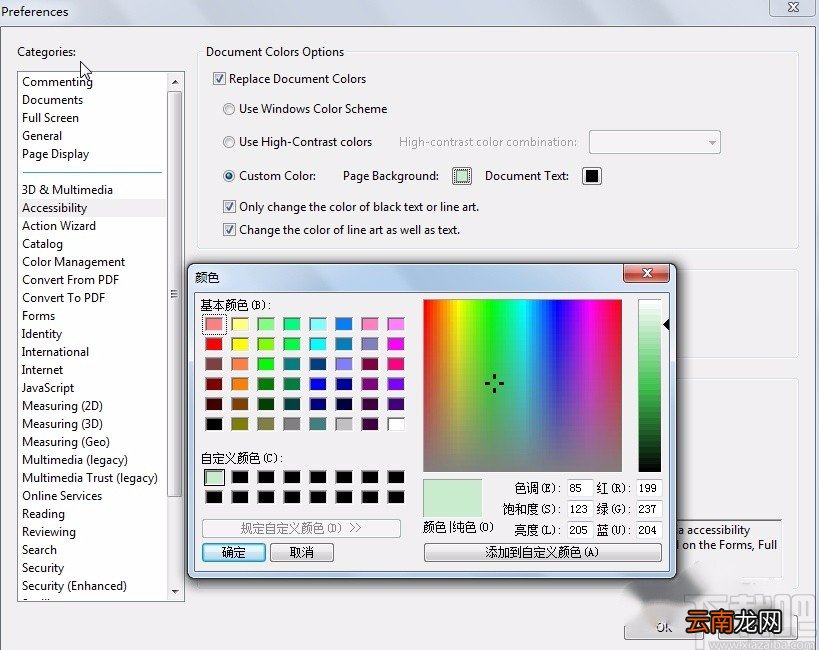
Task: Click 添加到自定义颜色 button
Action: click(x=542, y=552)
